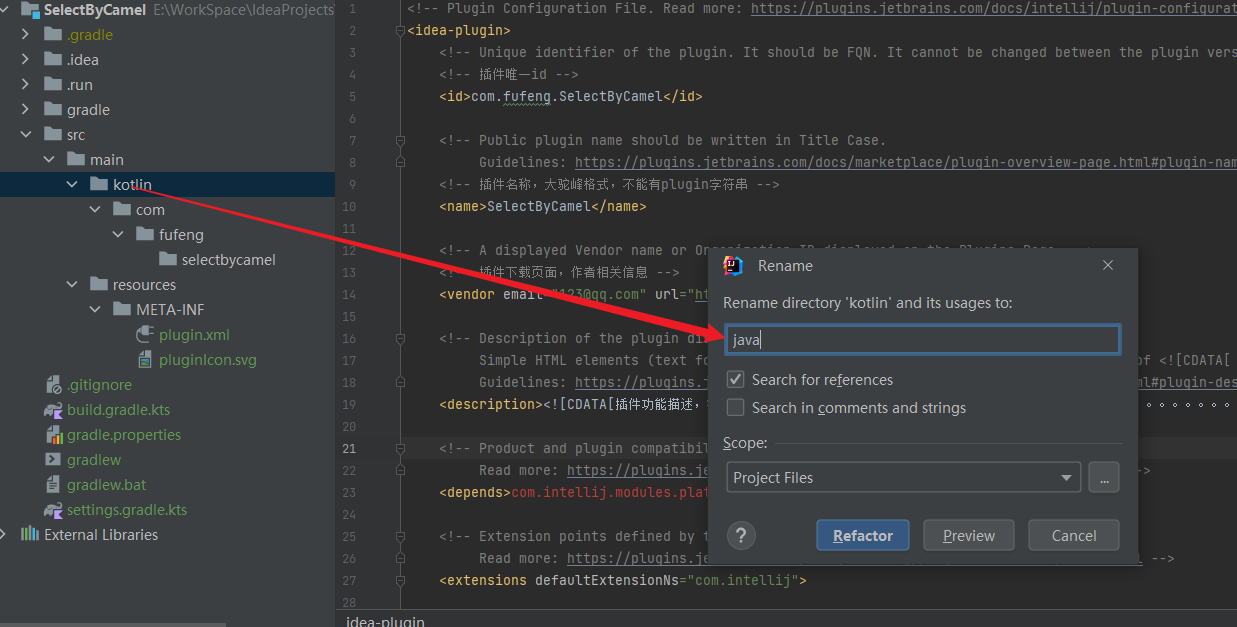The width and height of the screenshot is (1237, 627).
Task: Open the plugin configuration docs link on line 1
Action: pyautogui.click(x=994, y=8)
